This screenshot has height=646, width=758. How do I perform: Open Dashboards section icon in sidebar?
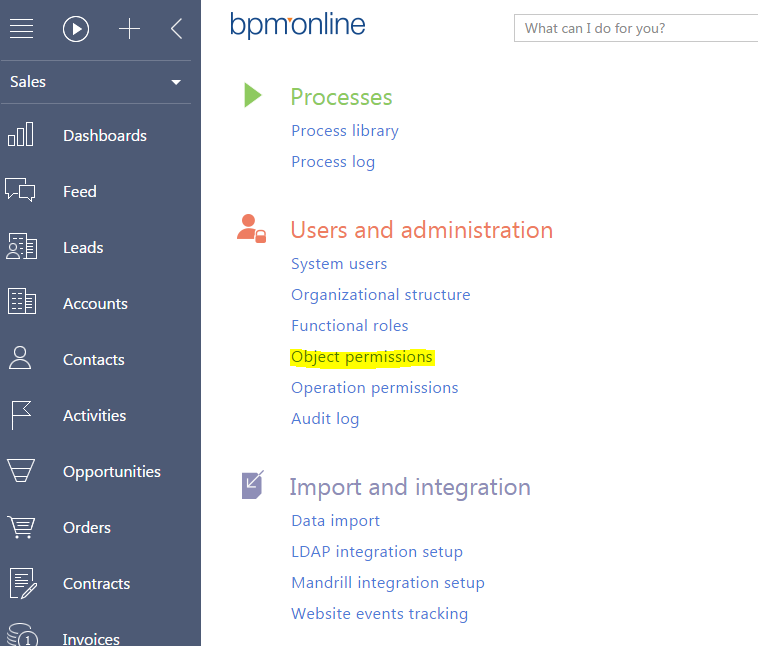[21, 135]
